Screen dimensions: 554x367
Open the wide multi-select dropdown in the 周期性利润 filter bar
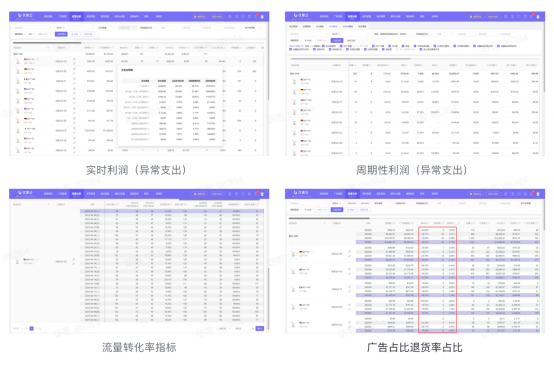coord(391,34)
